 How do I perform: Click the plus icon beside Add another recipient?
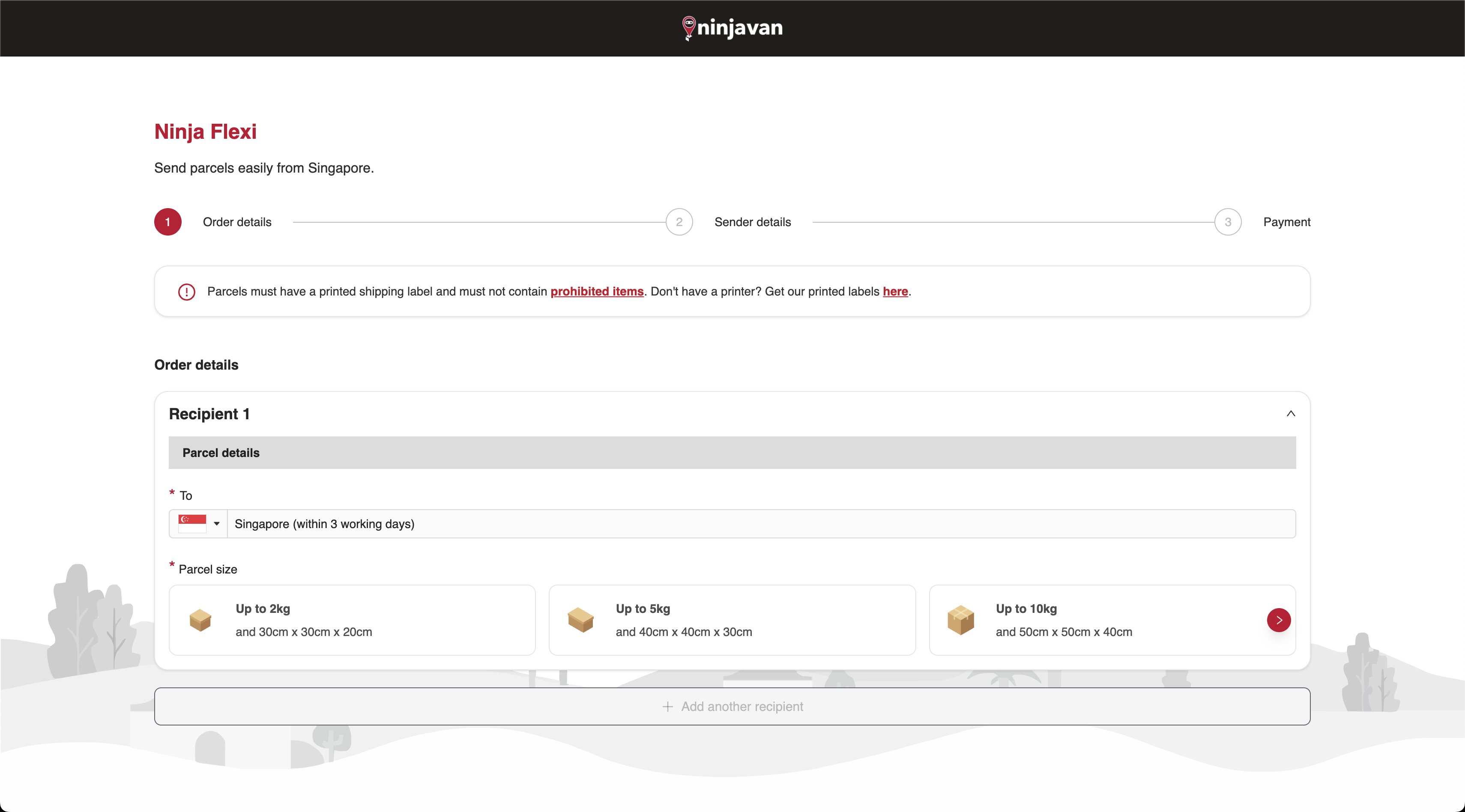(x=668, y=706)
